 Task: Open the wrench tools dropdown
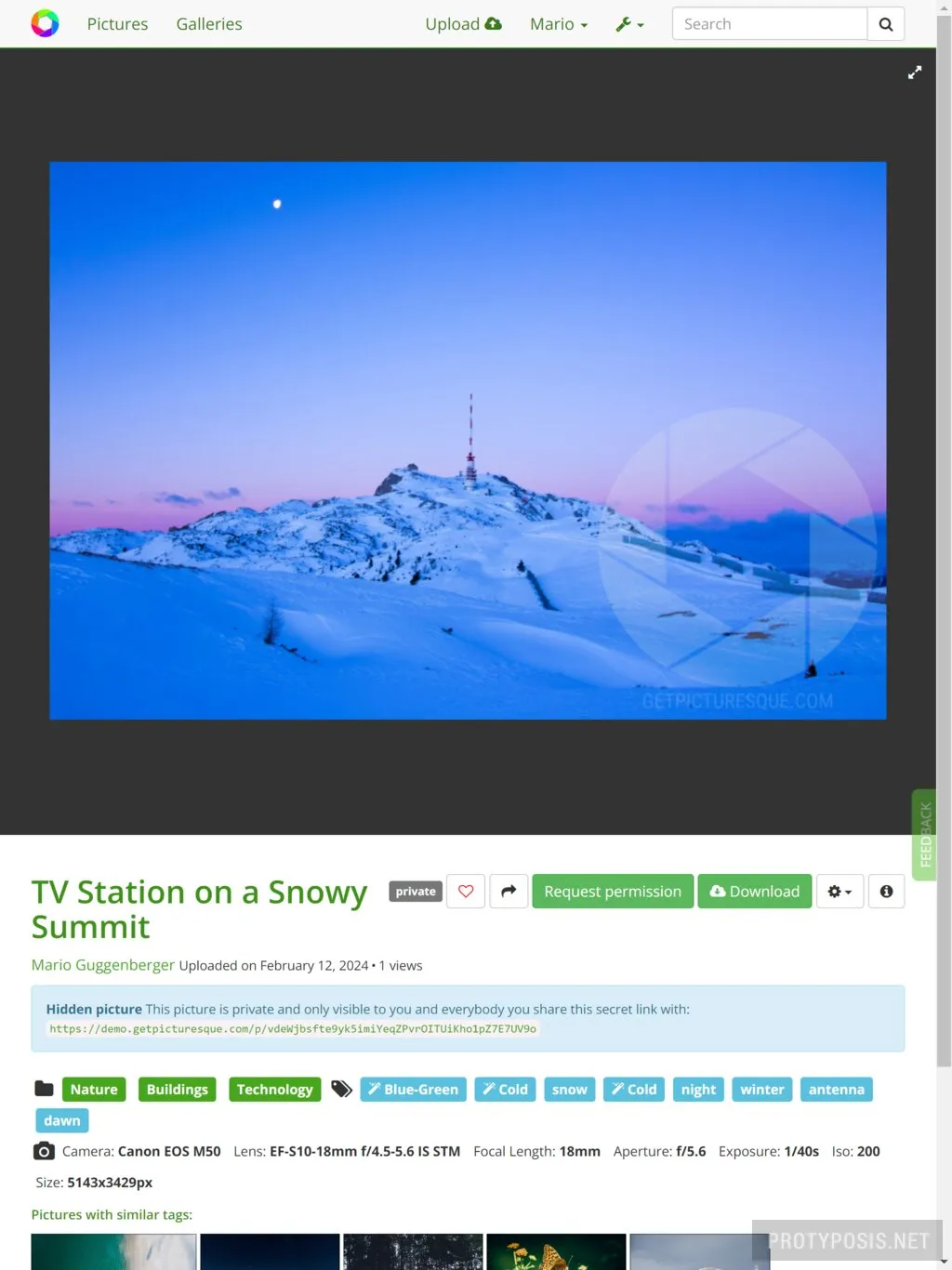629,24
